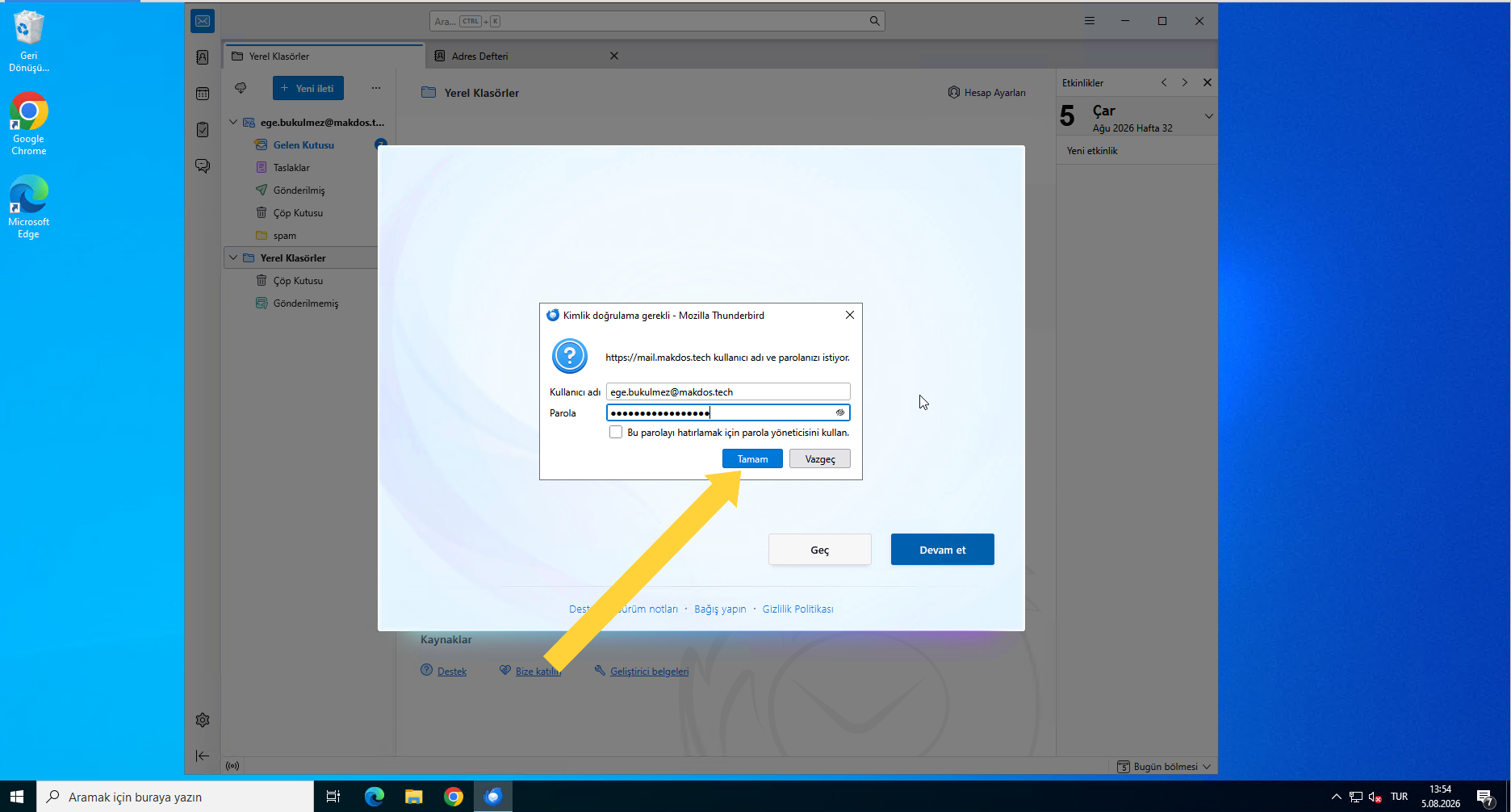Open the Address Book space icon

203,57
